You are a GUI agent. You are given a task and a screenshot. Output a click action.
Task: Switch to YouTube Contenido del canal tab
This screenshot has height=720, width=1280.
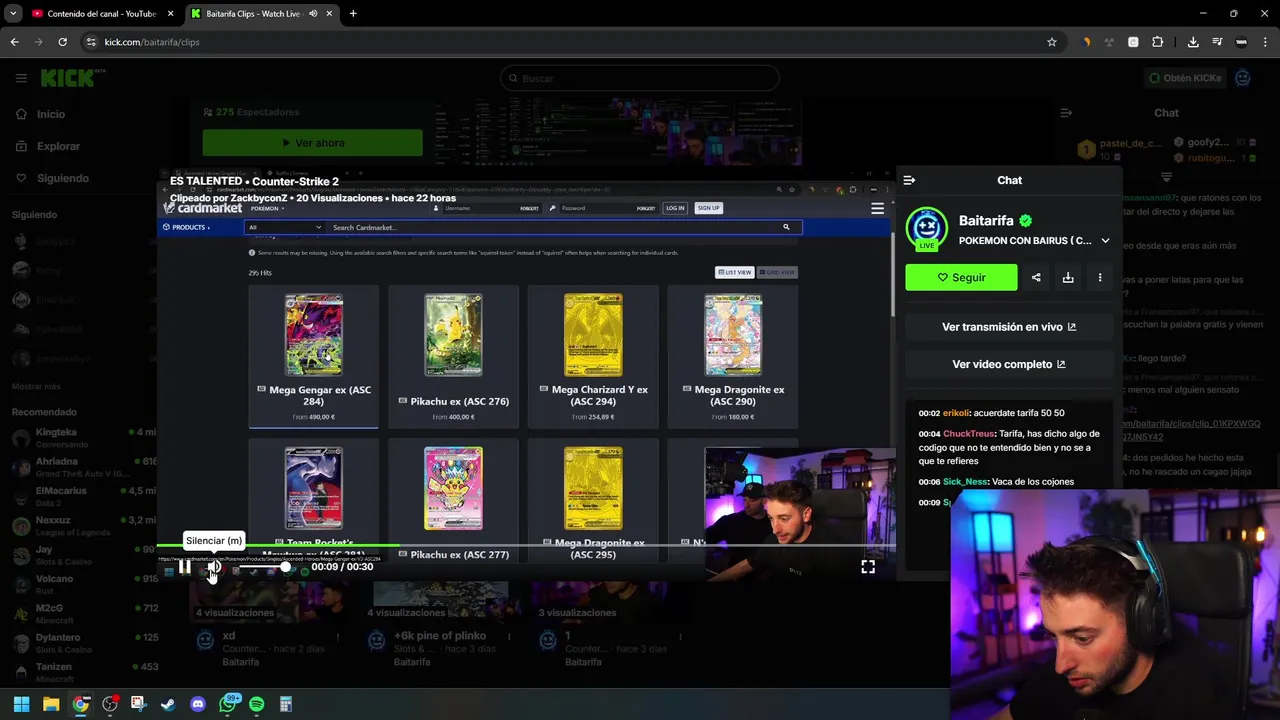100,14
